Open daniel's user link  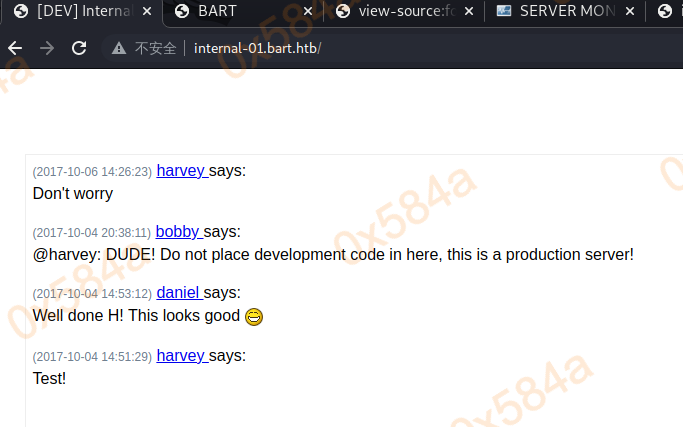[x=178, y=292]
